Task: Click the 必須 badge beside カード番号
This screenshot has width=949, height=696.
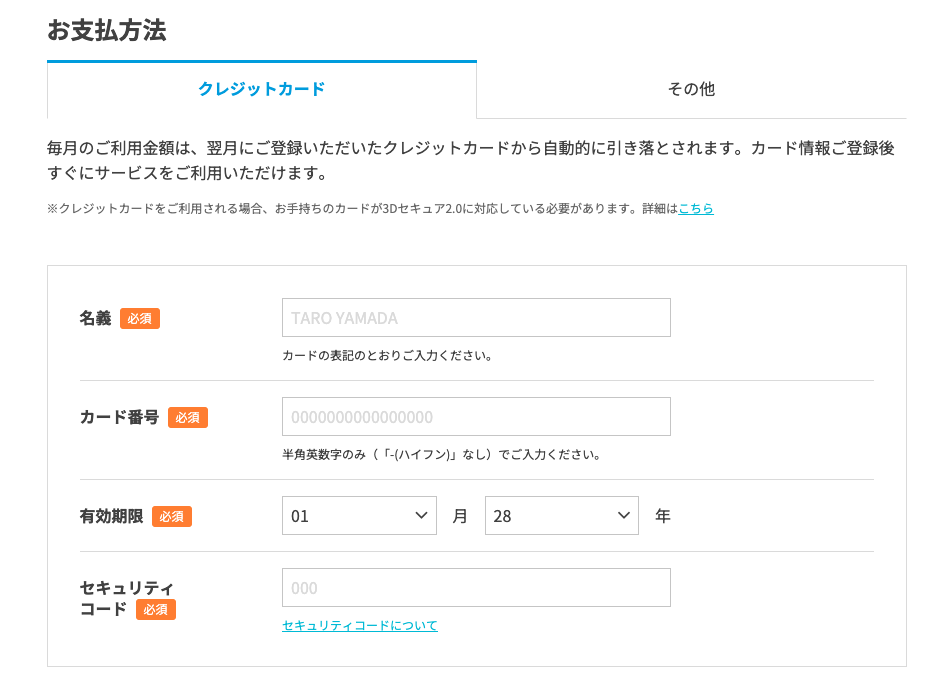Action: point(188,418)
